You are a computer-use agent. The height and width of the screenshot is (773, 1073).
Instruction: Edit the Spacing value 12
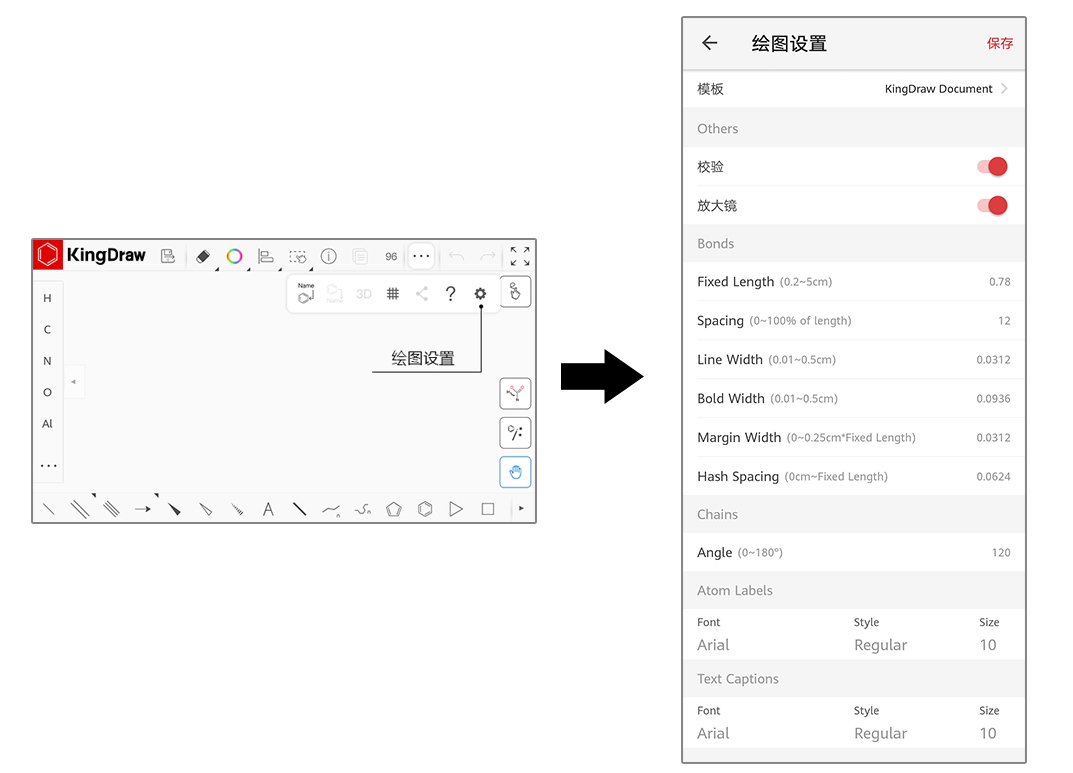1004,321
